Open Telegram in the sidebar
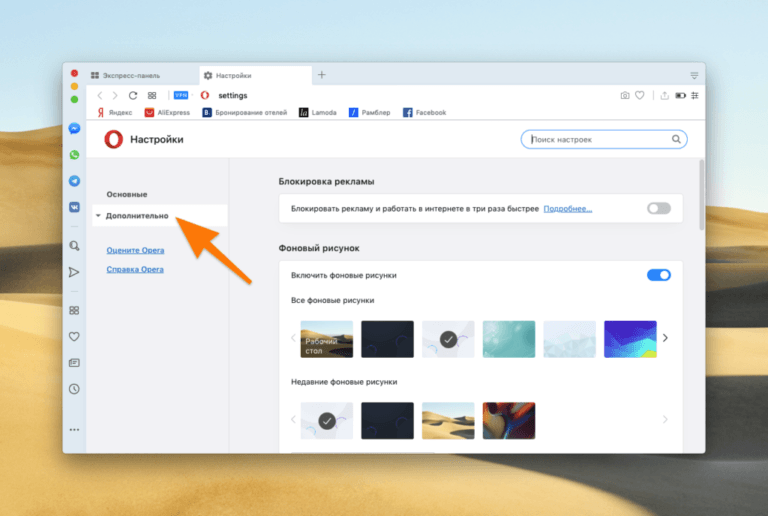The width and height of the screenshot is (768, 516). [74, 181]
